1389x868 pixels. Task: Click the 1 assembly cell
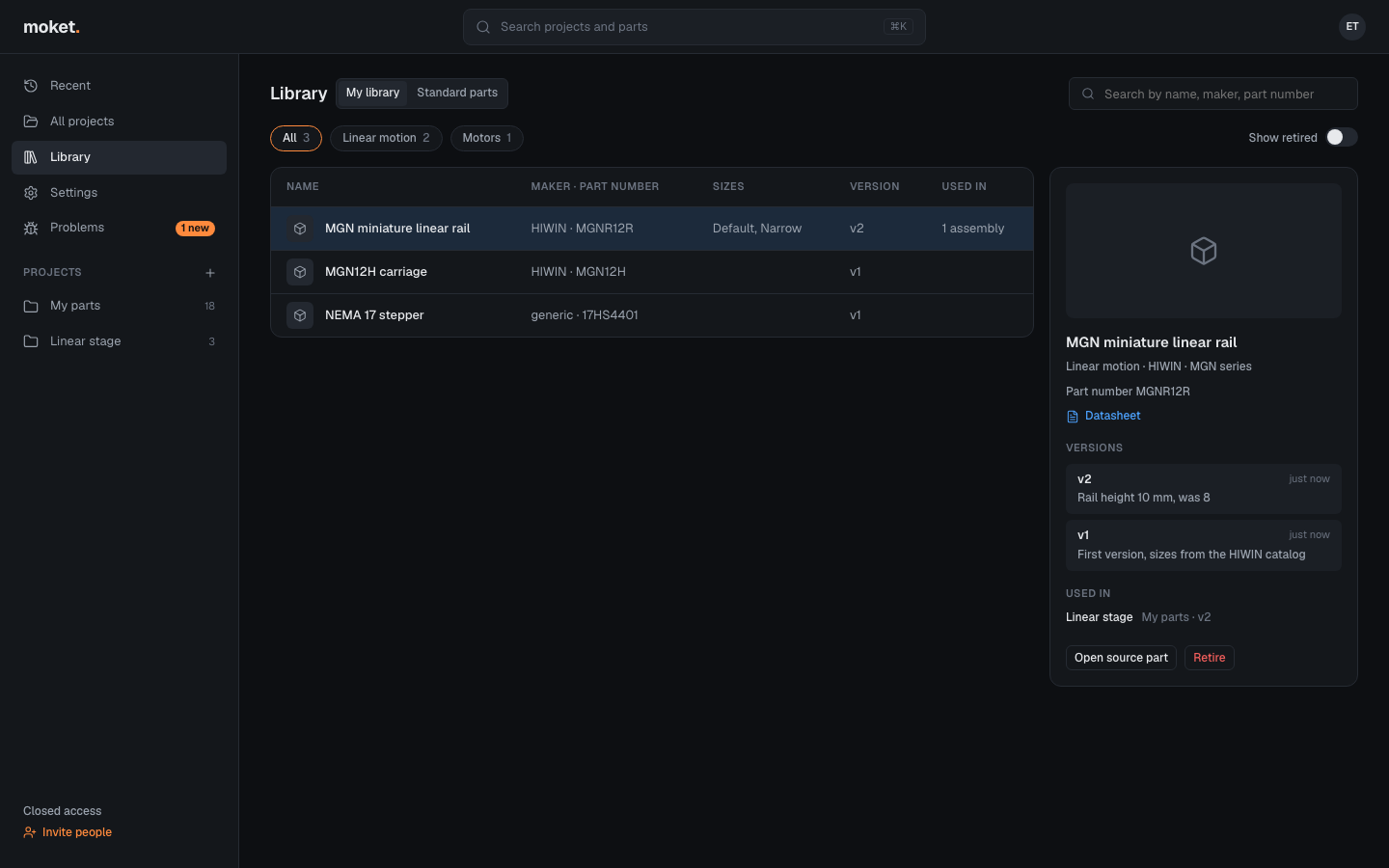pyautogui.click(x=973, y=229)
